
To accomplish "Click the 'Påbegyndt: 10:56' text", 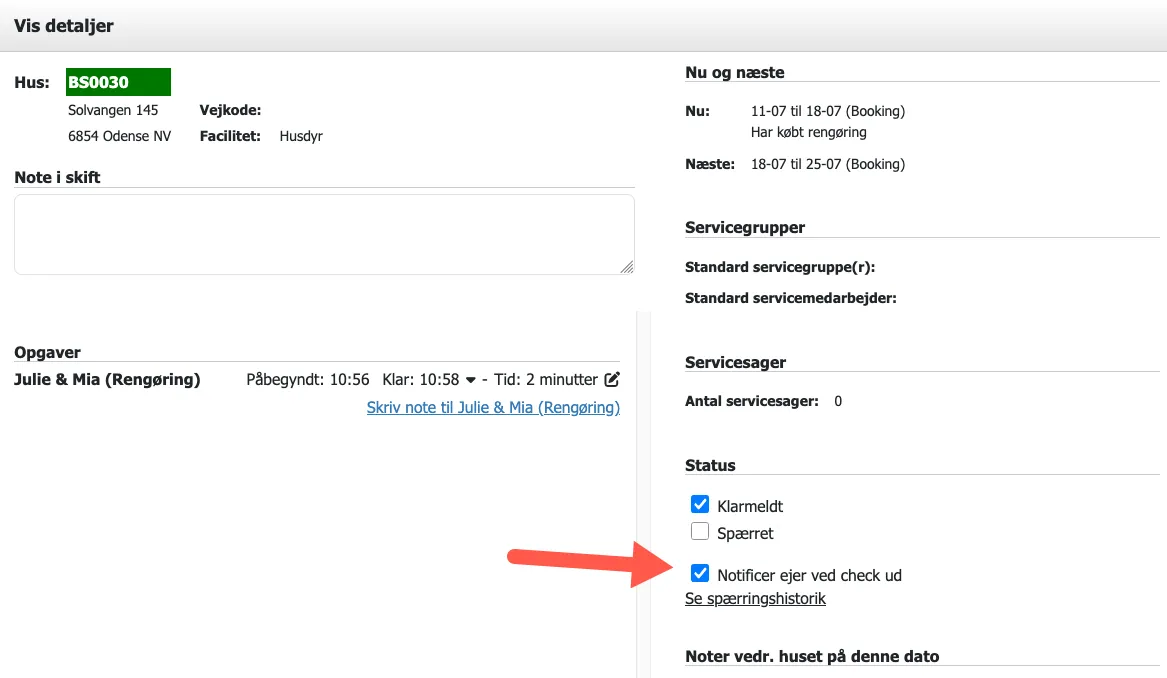I will (308, 380).
